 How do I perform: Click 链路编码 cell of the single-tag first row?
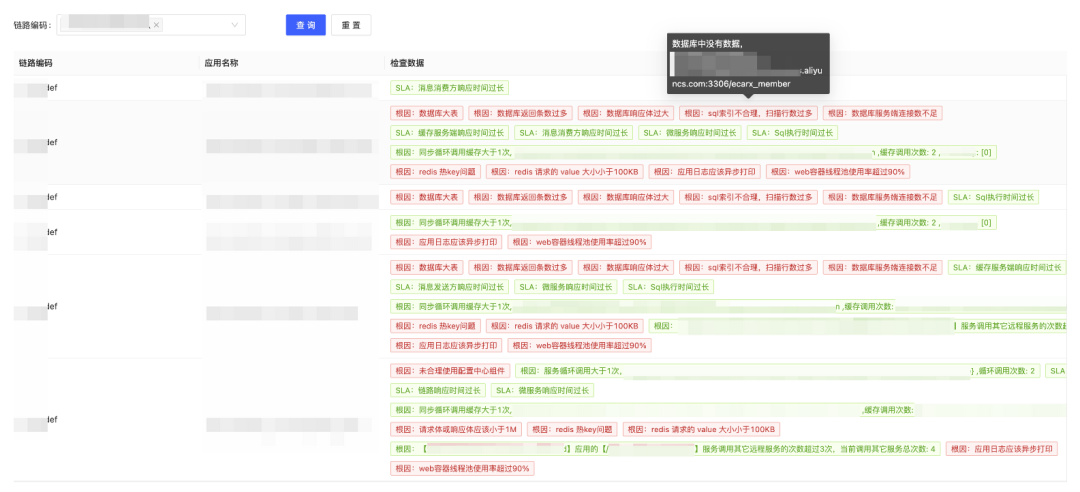pyautogui.click(x=105, y=88)
